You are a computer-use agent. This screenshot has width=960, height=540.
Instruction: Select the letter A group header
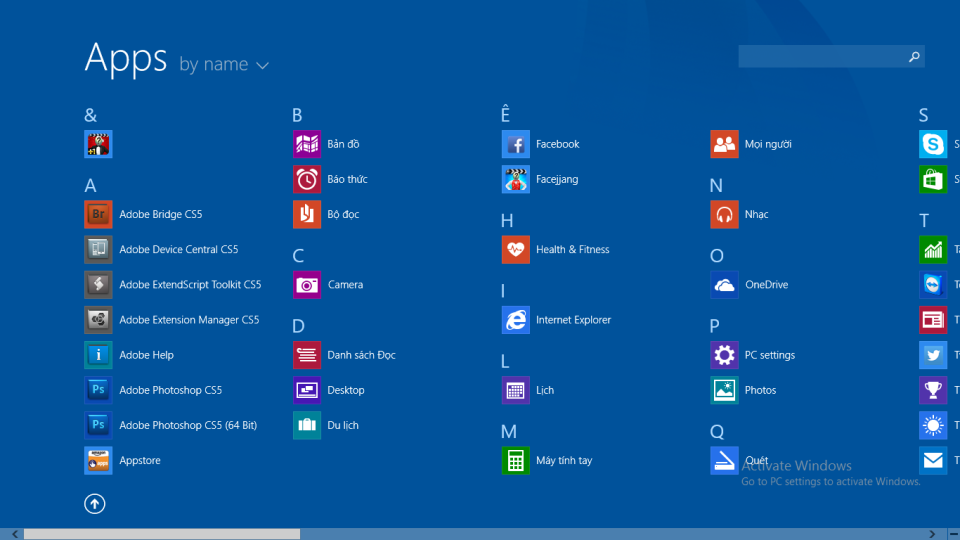[90, 186]
